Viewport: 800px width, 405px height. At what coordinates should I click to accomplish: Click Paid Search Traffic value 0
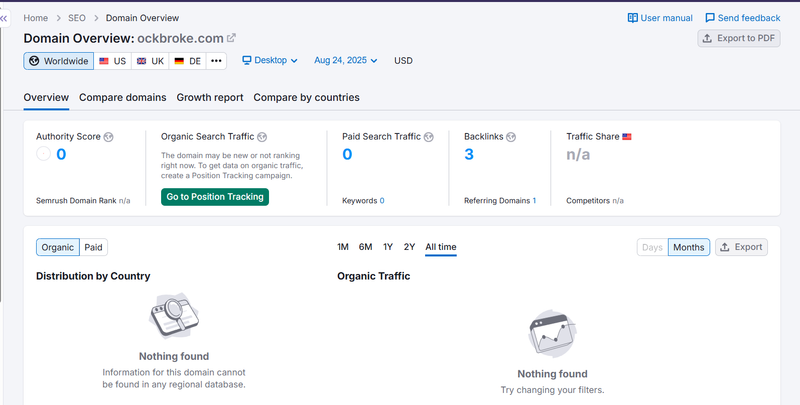[347, 154]
